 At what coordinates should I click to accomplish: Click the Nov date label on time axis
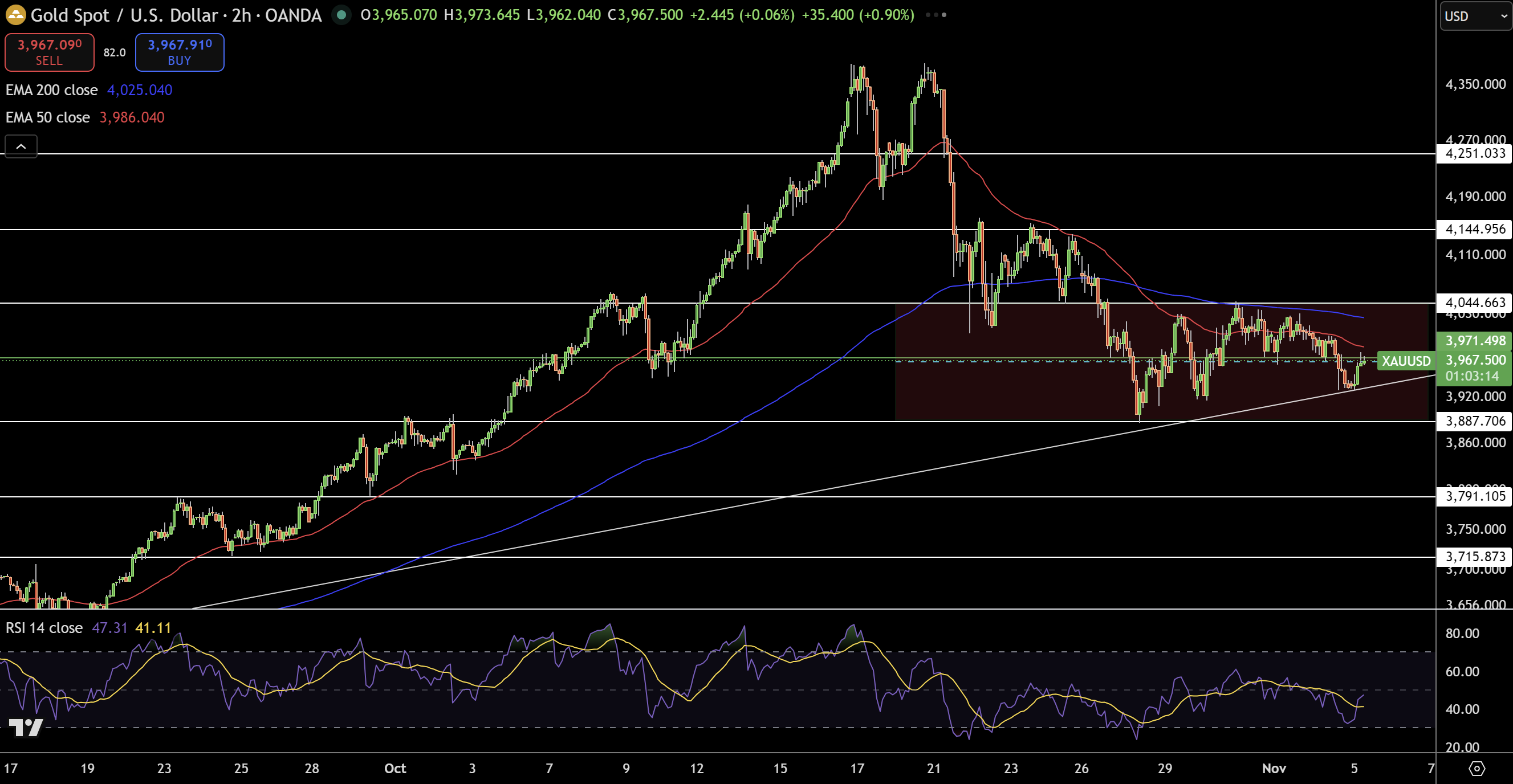tap(1274, 768)
